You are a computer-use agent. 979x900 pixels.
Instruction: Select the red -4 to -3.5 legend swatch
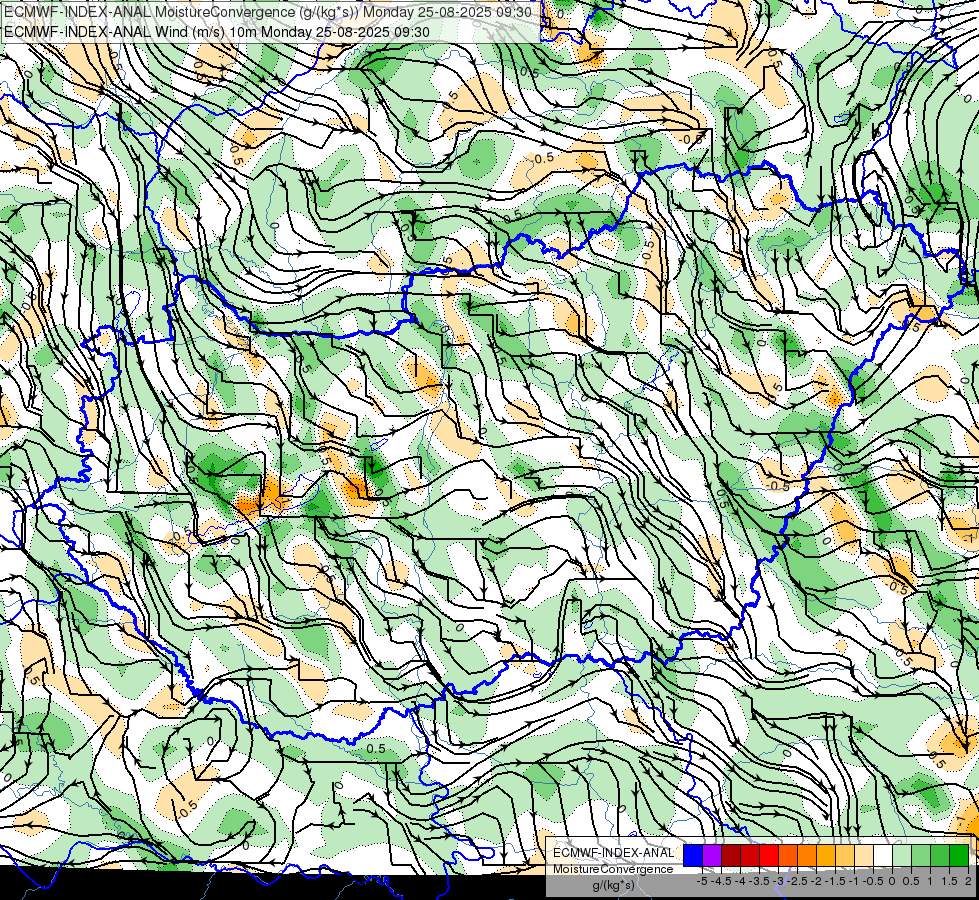750,856
